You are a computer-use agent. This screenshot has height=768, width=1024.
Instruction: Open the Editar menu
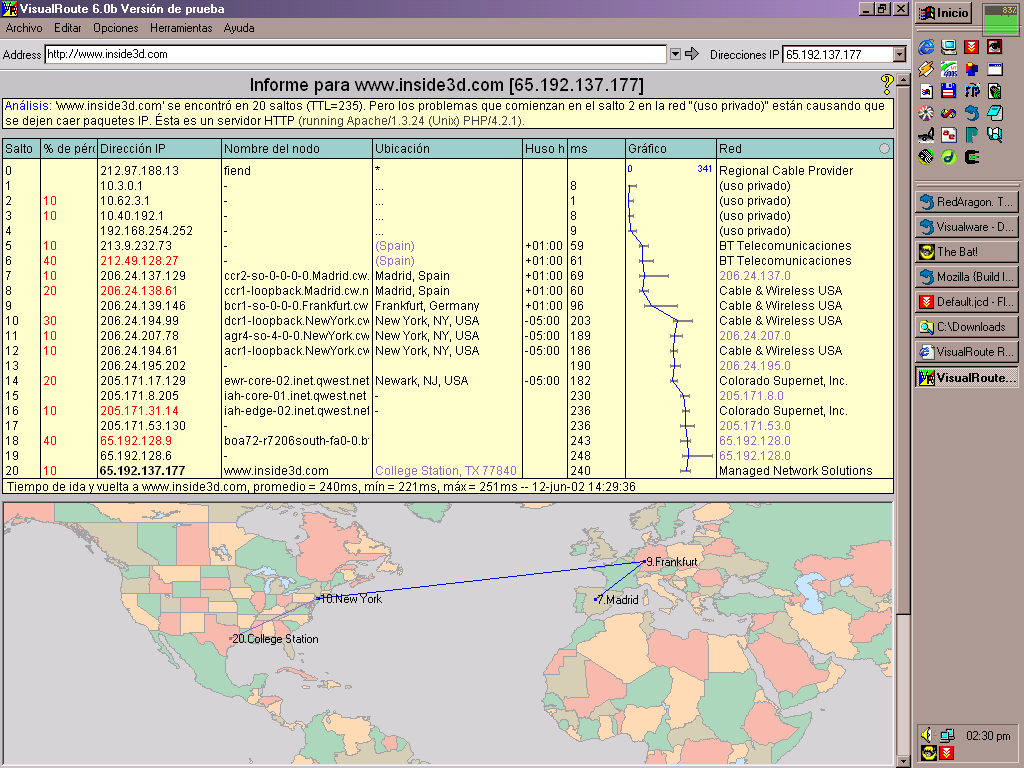[68, 28]
